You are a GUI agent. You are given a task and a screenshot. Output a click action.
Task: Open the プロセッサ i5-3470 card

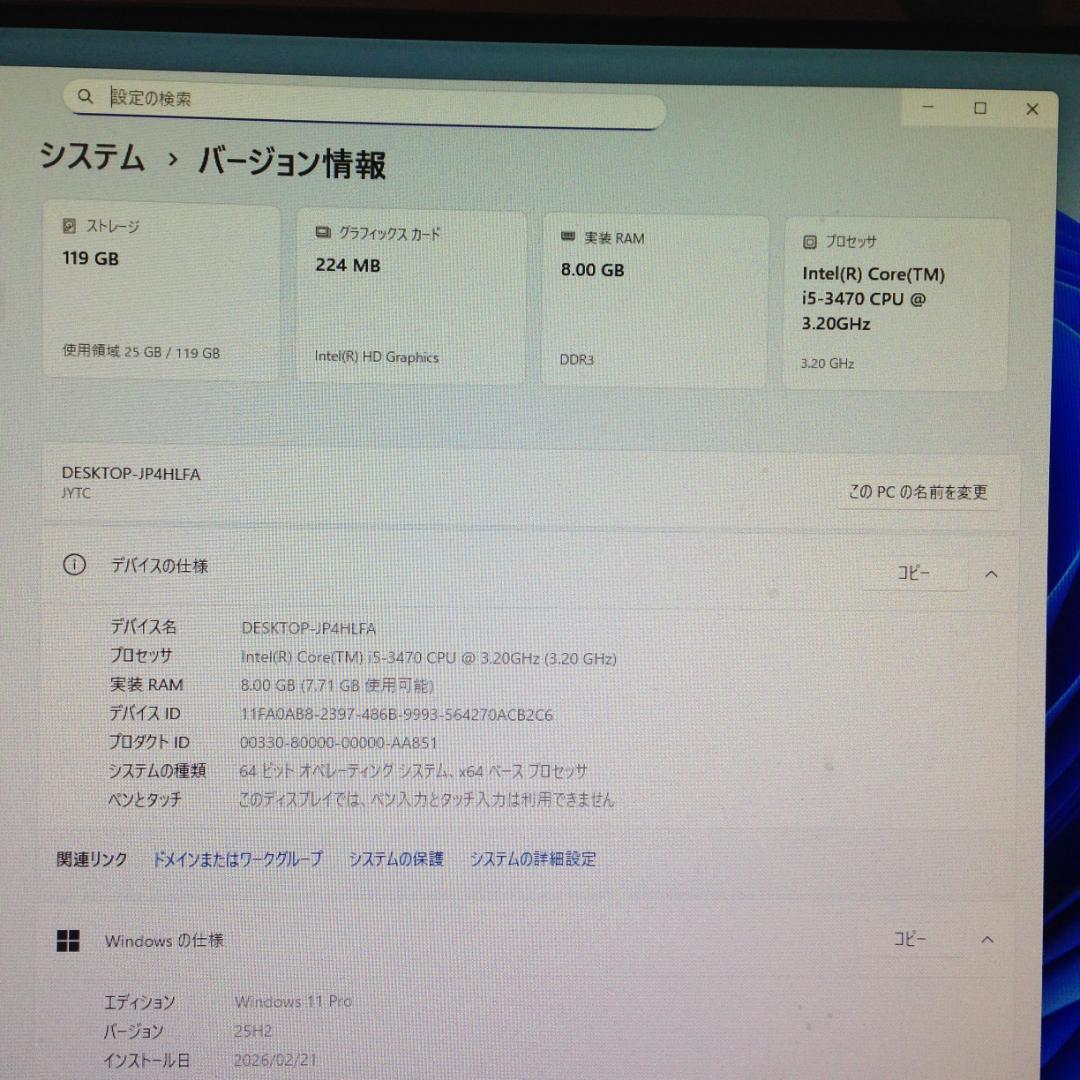[x=897, y=304]
